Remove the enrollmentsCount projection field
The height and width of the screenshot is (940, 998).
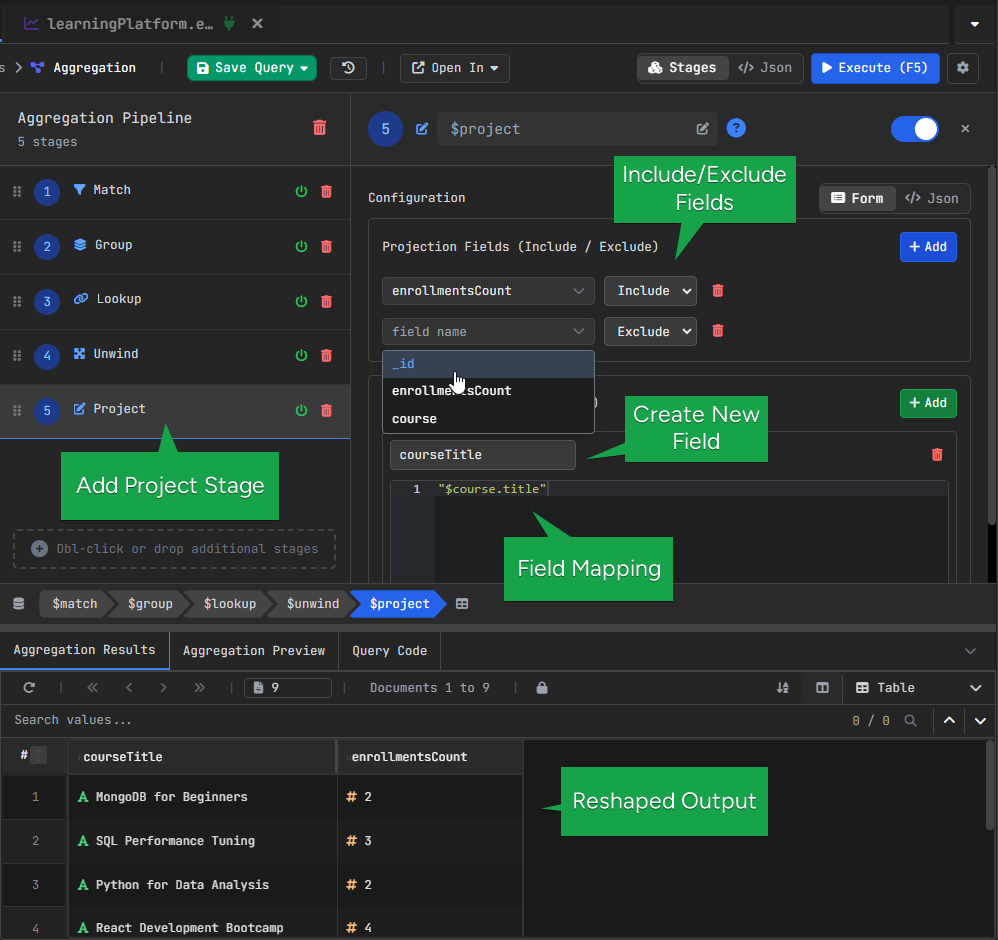coord(718,291)
